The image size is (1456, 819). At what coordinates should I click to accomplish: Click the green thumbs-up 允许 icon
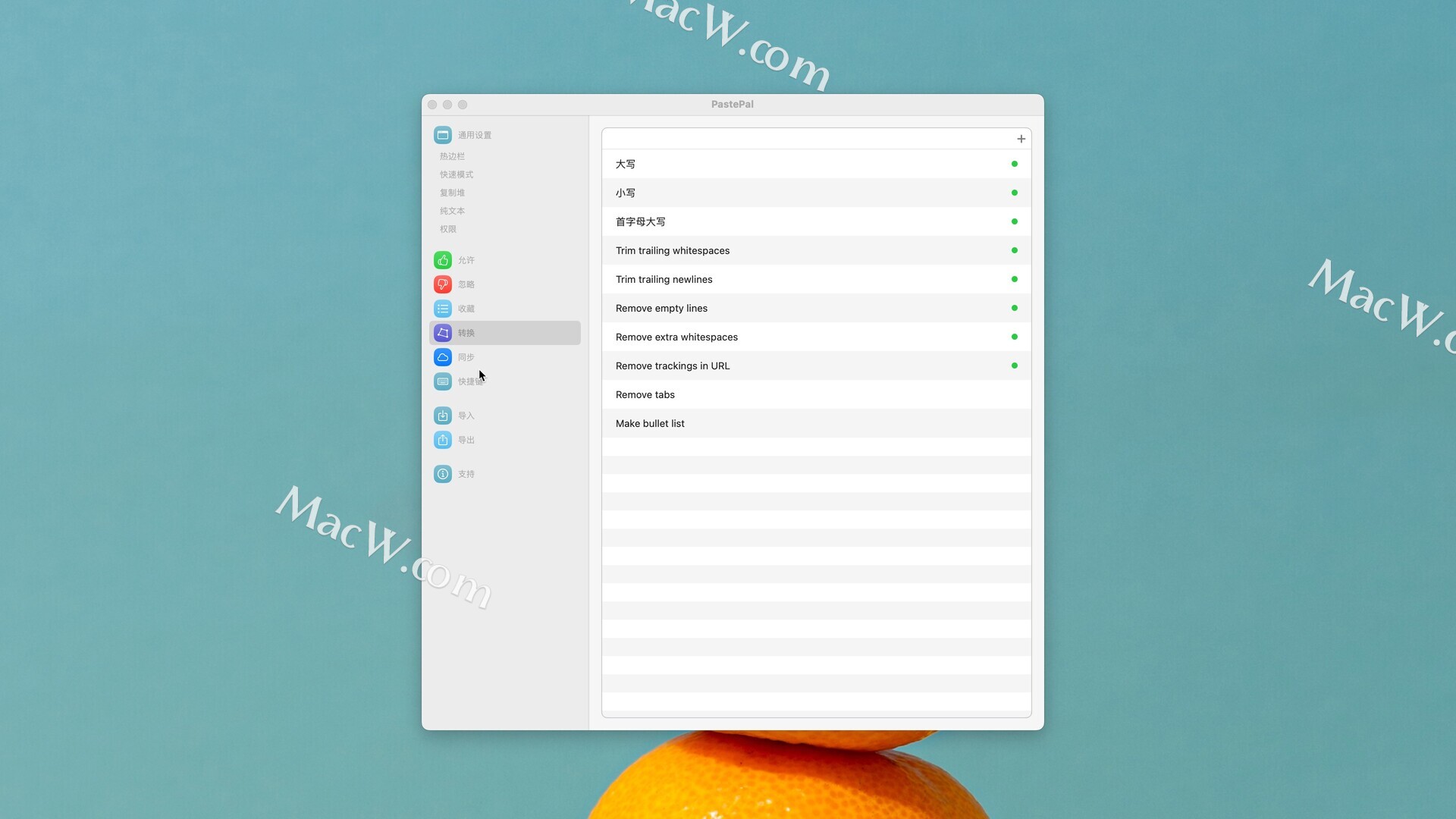click(443, 260)
